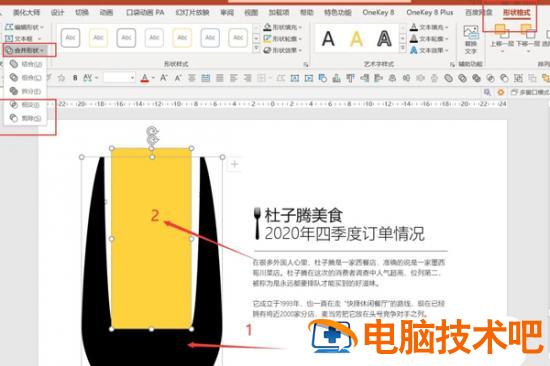Open 形状轮廓 (Shape Outline) dropdown
This screenshot has width=550, height=366.
[x=283, y=39]
